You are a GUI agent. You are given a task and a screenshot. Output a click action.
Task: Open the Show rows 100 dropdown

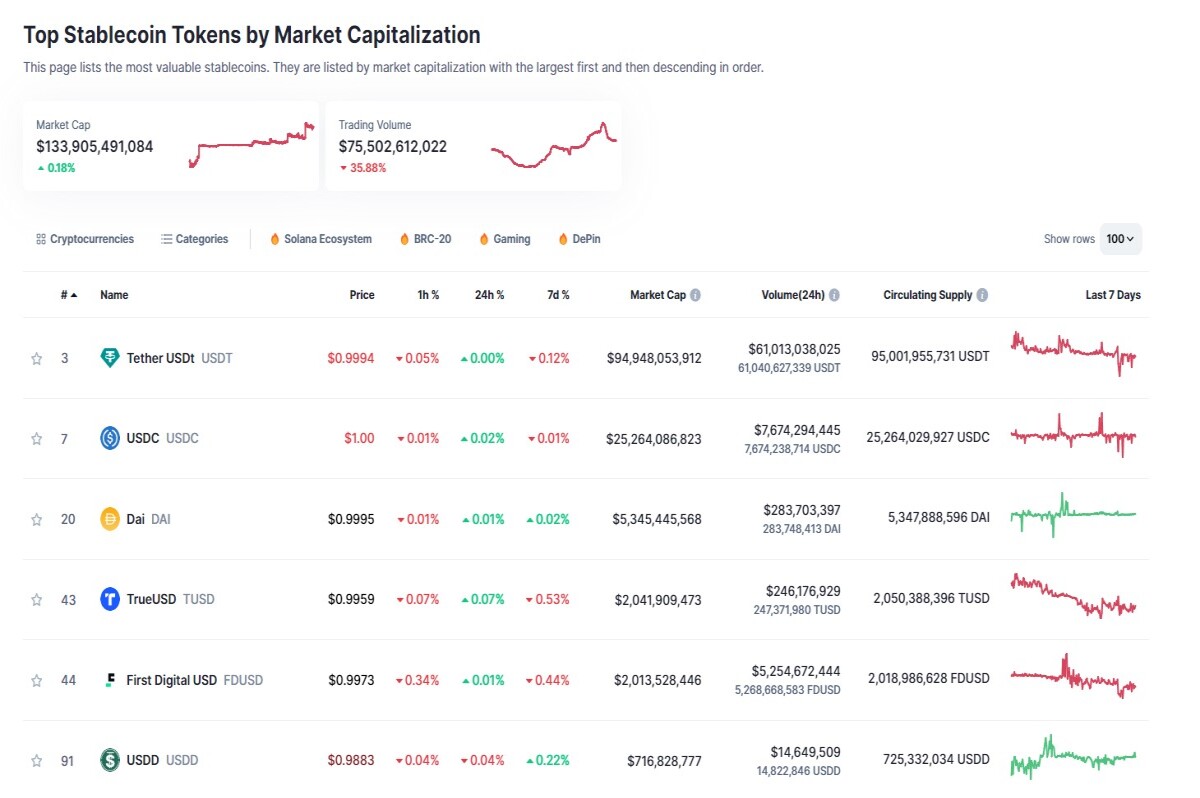(1120, 239)
